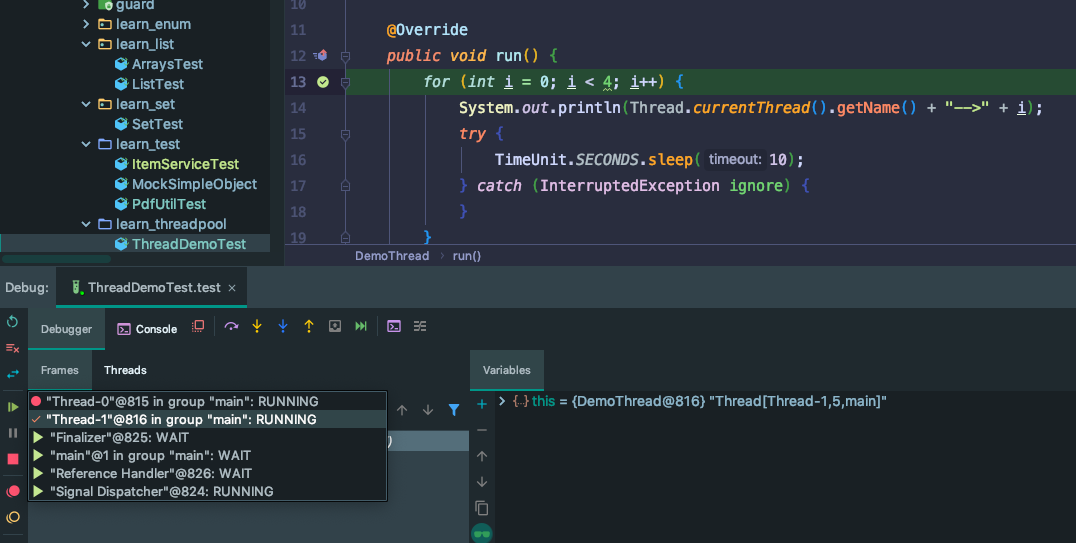Viewport: 1076px width, 543px height.
Task: Click DemoThread in the editor breadcrumb
Action: [x=392, y=255]
